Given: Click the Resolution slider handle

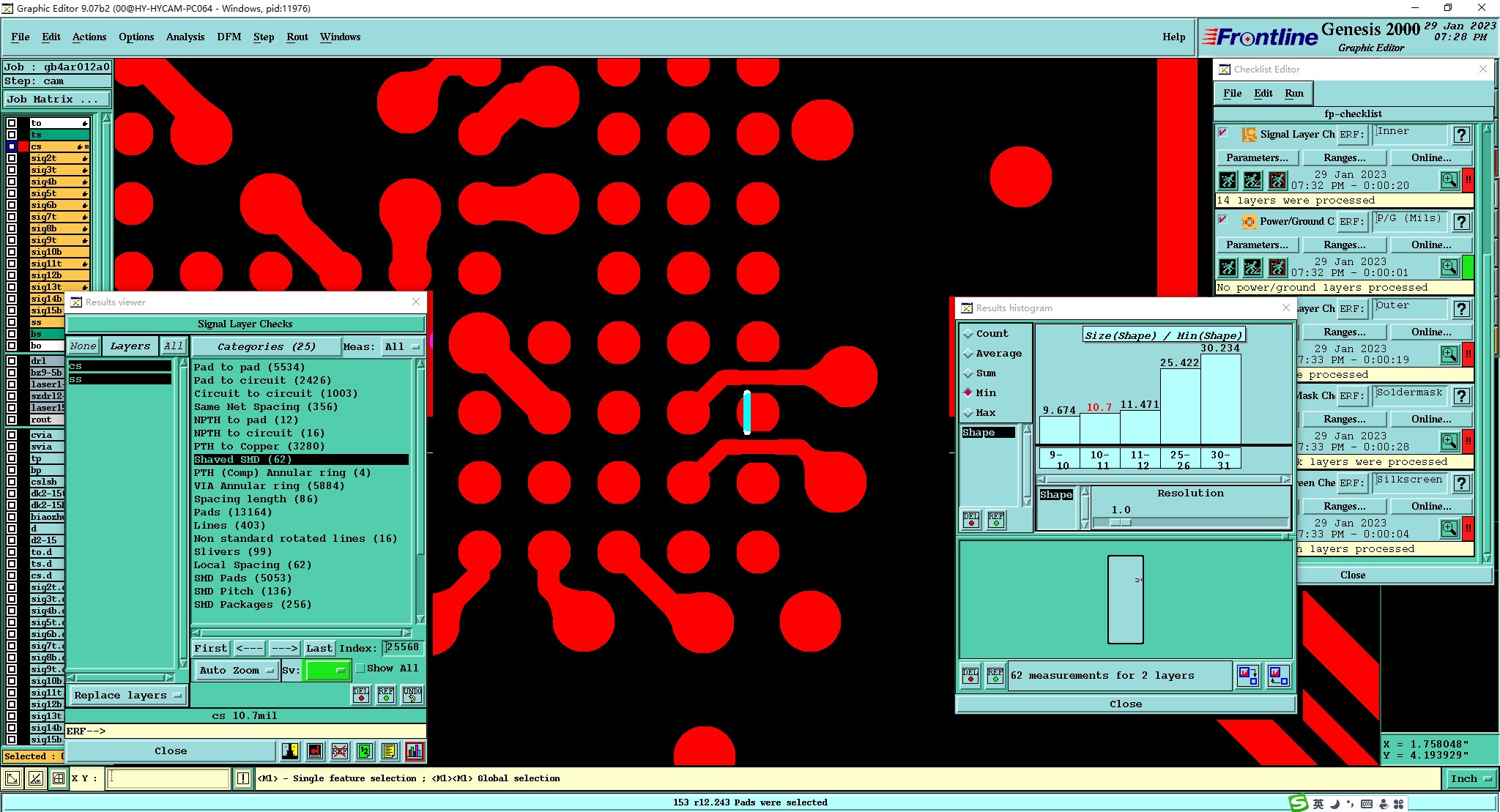Looking at the screenshot, I should 1120,523.
